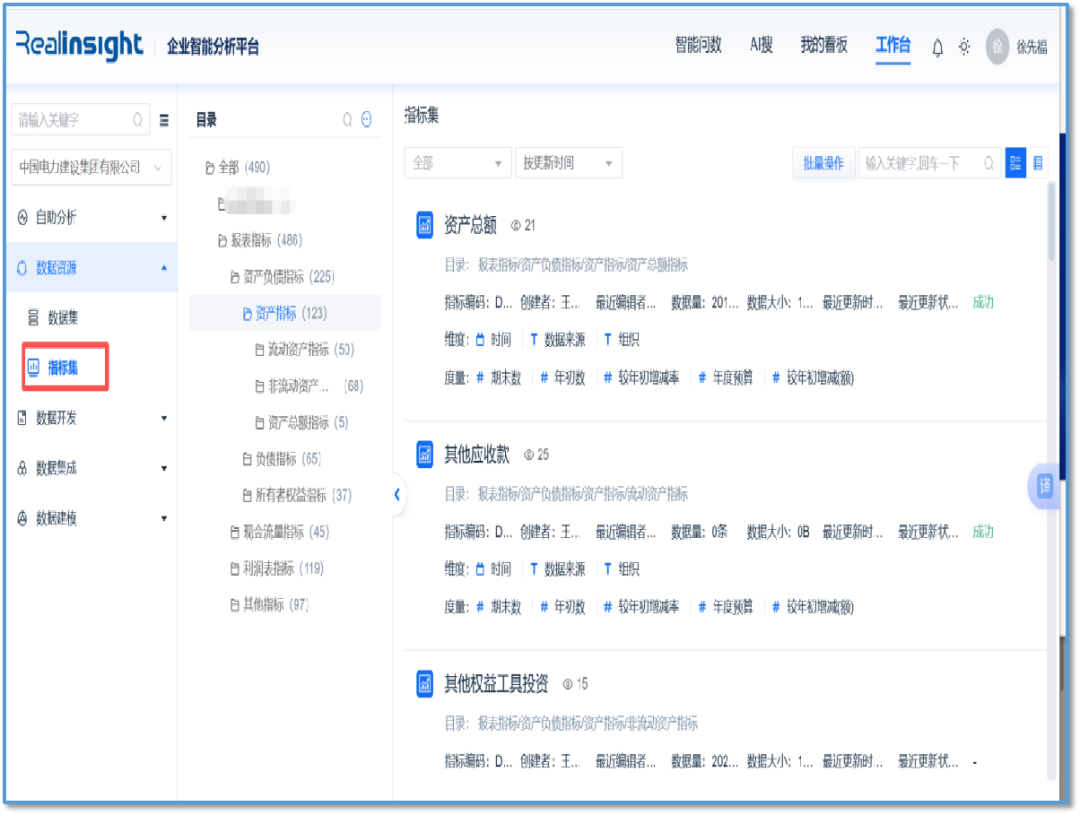Image resolution: width=1080 pixels, height=815 pixels.
Task: Click the view count icon beside 资产总额
Action: click(x=515, y=225)
